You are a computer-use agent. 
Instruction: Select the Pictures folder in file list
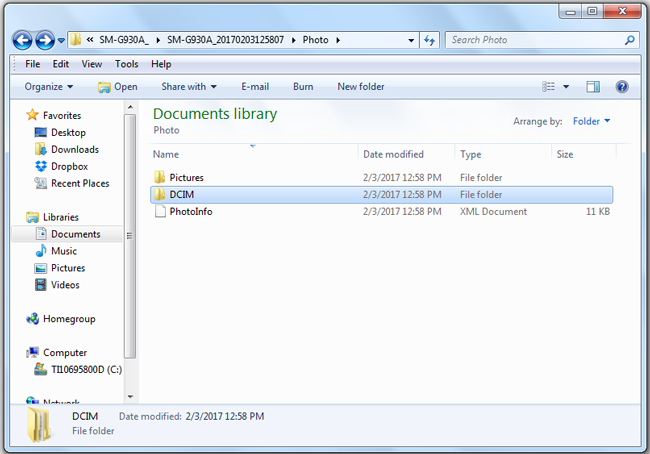[x=382, y=177]
